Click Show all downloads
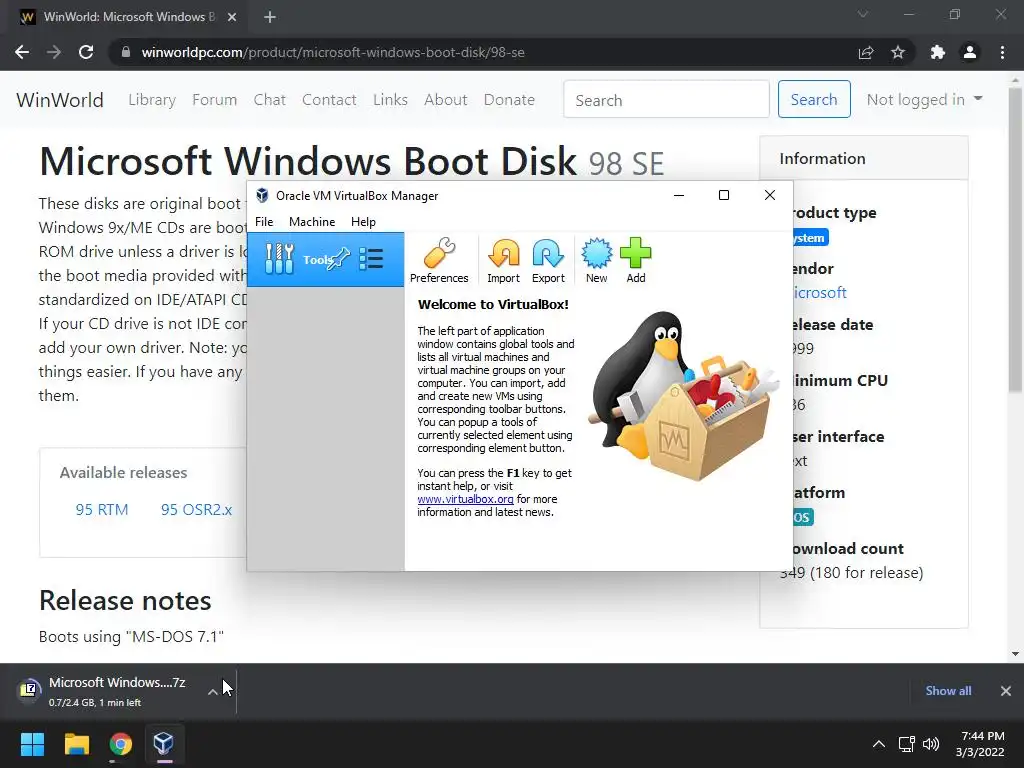The height and width of the screenshot is (768, 1024). 948,691
